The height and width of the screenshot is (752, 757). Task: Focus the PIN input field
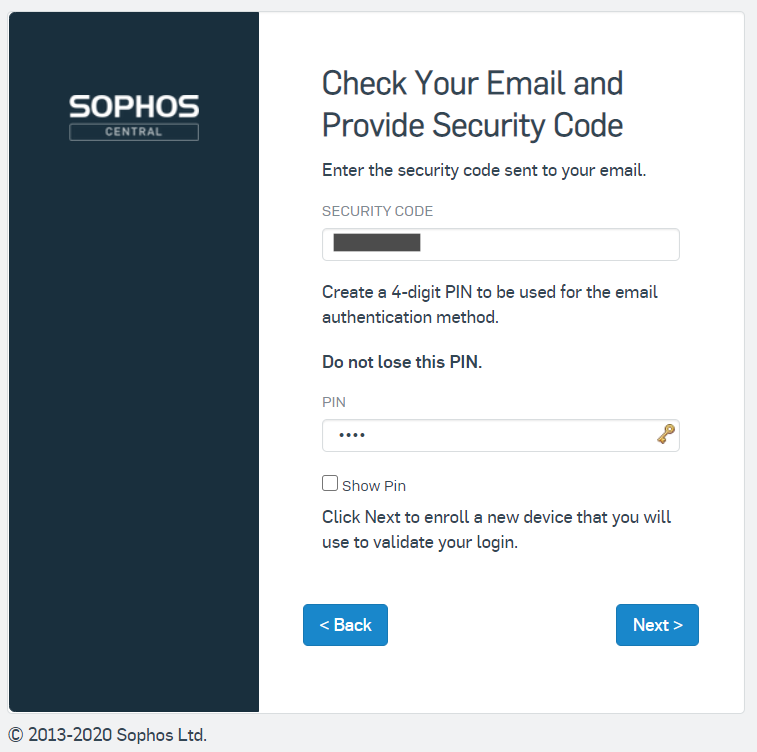pos(501,435)
